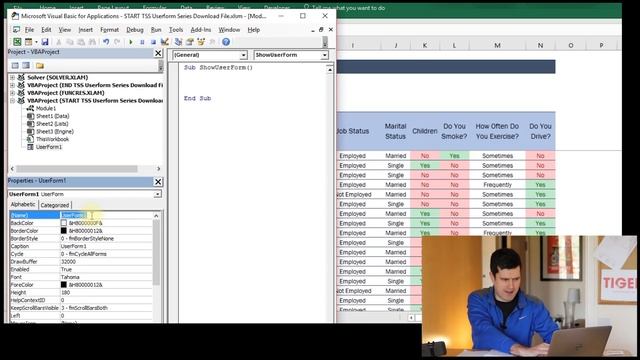Select Sheet1 (Data) in project tree

pyautogui.click(x=53, y=116)
